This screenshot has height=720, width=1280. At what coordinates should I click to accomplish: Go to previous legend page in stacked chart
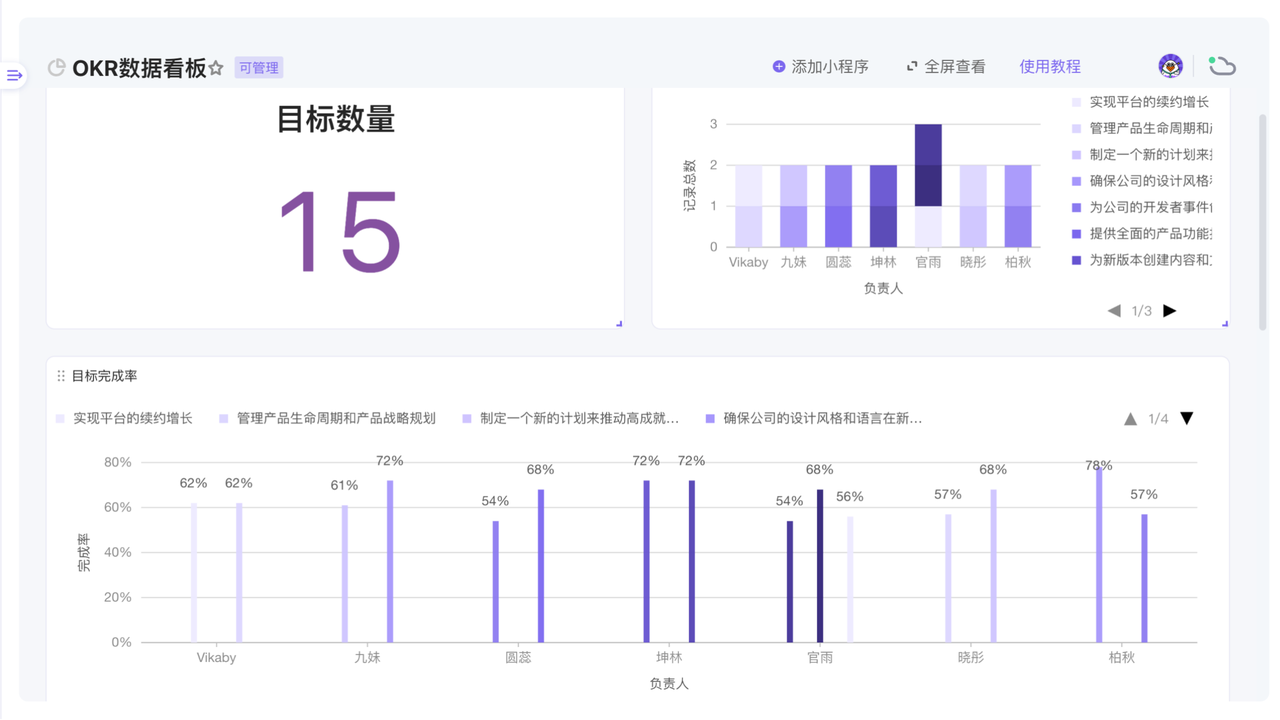click(1114, 311)
